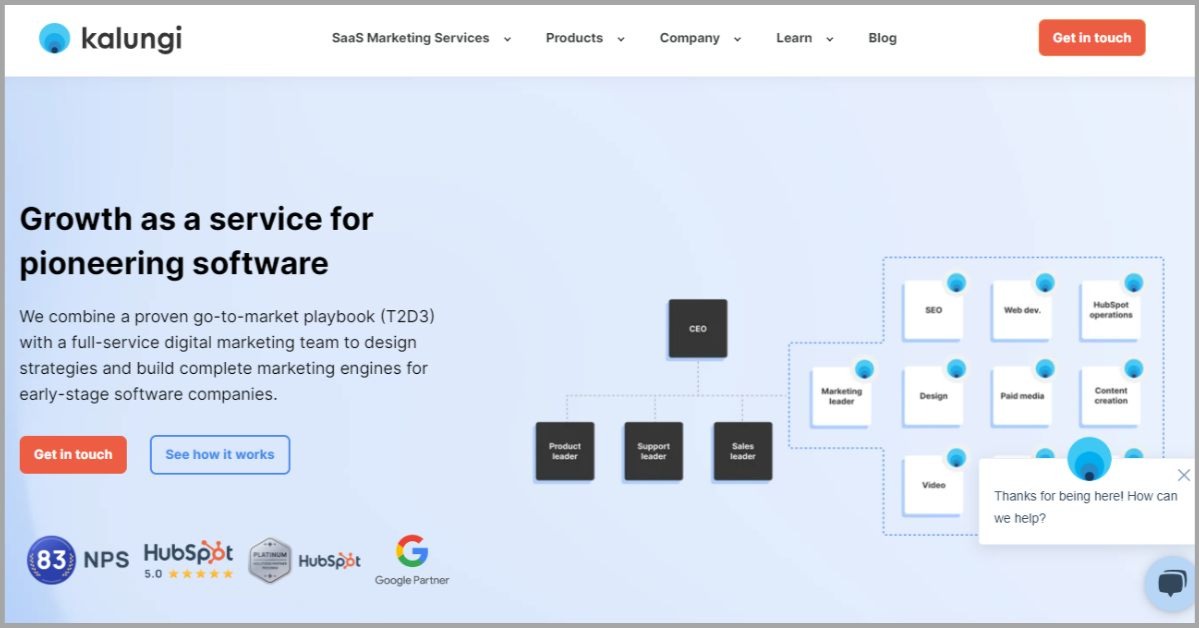This screenshot has width=1199, height=628.
Task: Click the chat message 'Thanks for being here!'
Action: [1059, 496]
